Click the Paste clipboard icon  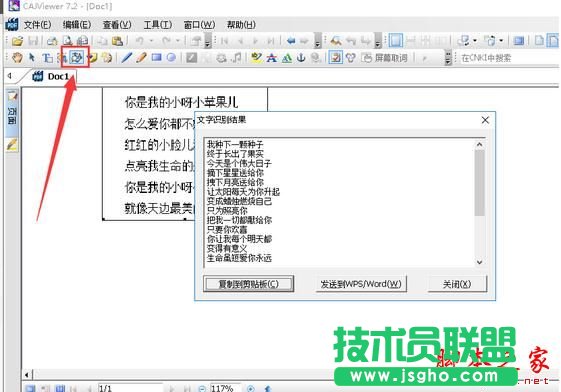click(x=117, y=41)
